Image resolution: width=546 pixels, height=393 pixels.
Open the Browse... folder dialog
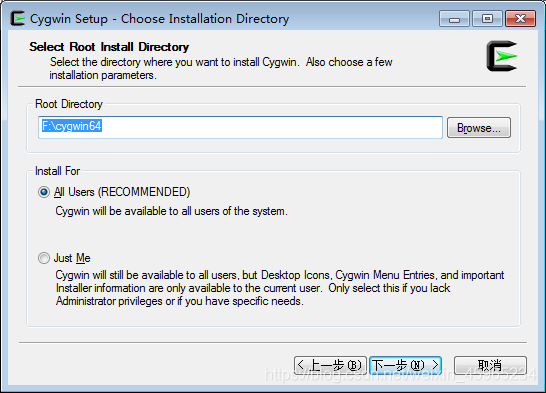tap(479, 128)
